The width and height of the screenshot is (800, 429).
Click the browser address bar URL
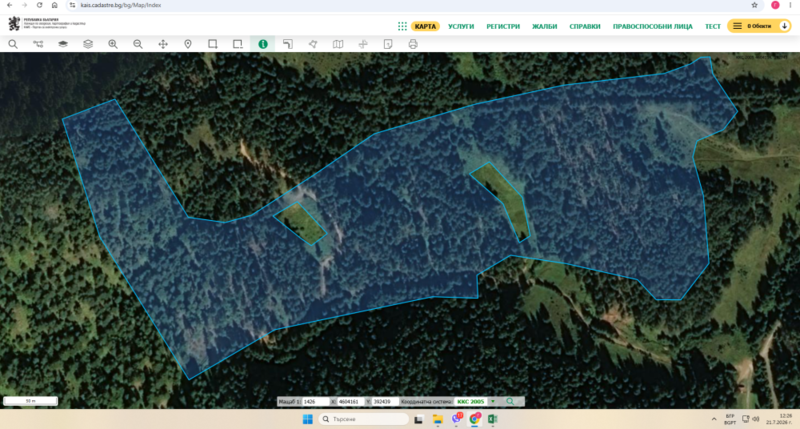pyautogui.click(x=121, y=5)
